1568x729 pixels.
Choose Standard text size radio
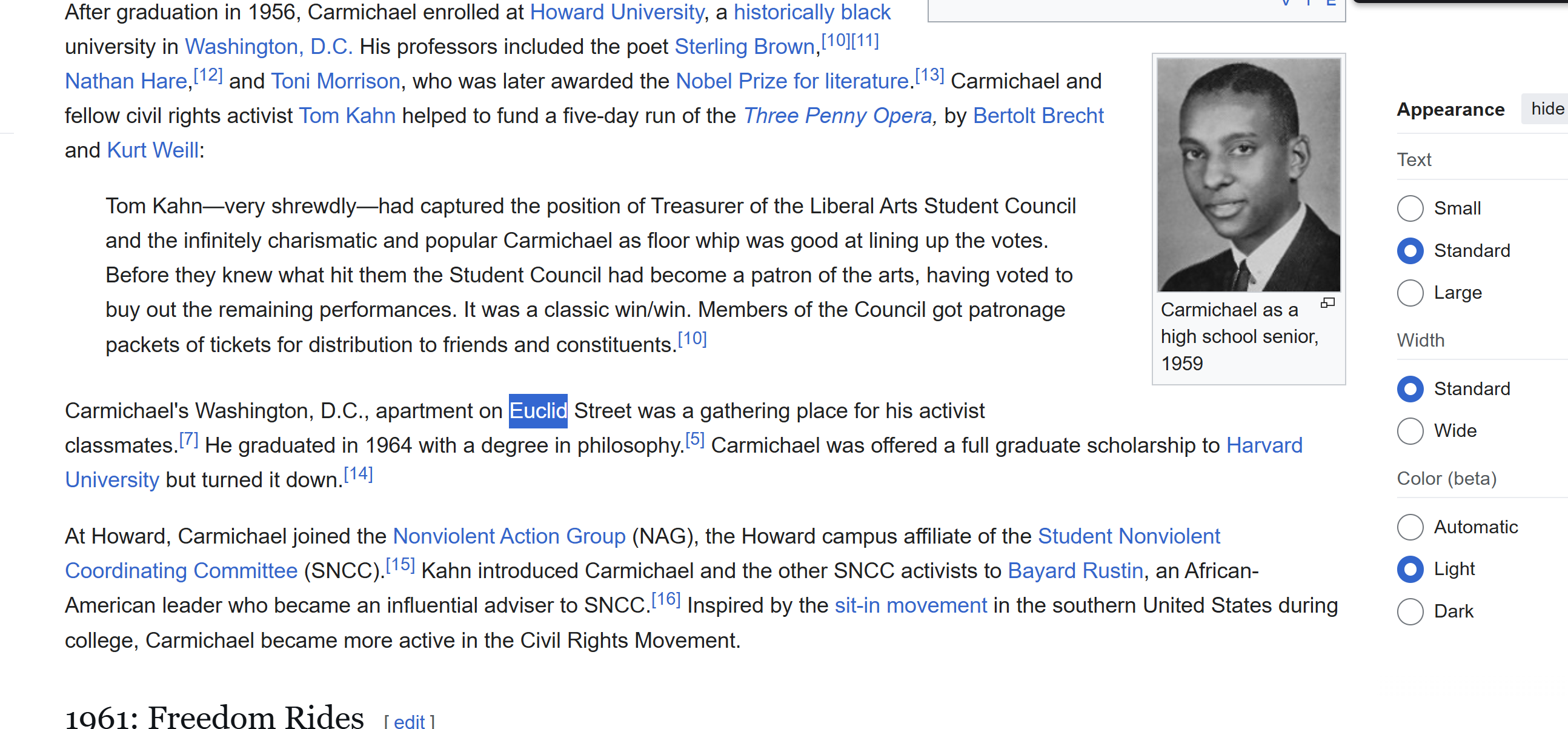1410,251
